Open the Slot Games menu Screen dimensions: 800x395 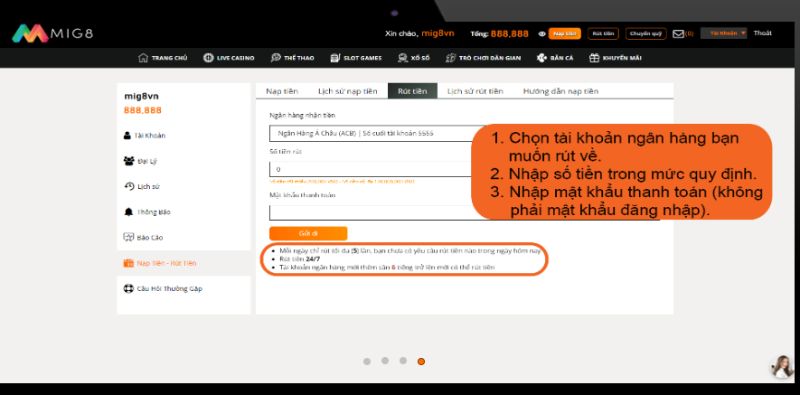(x=356, y=58)
